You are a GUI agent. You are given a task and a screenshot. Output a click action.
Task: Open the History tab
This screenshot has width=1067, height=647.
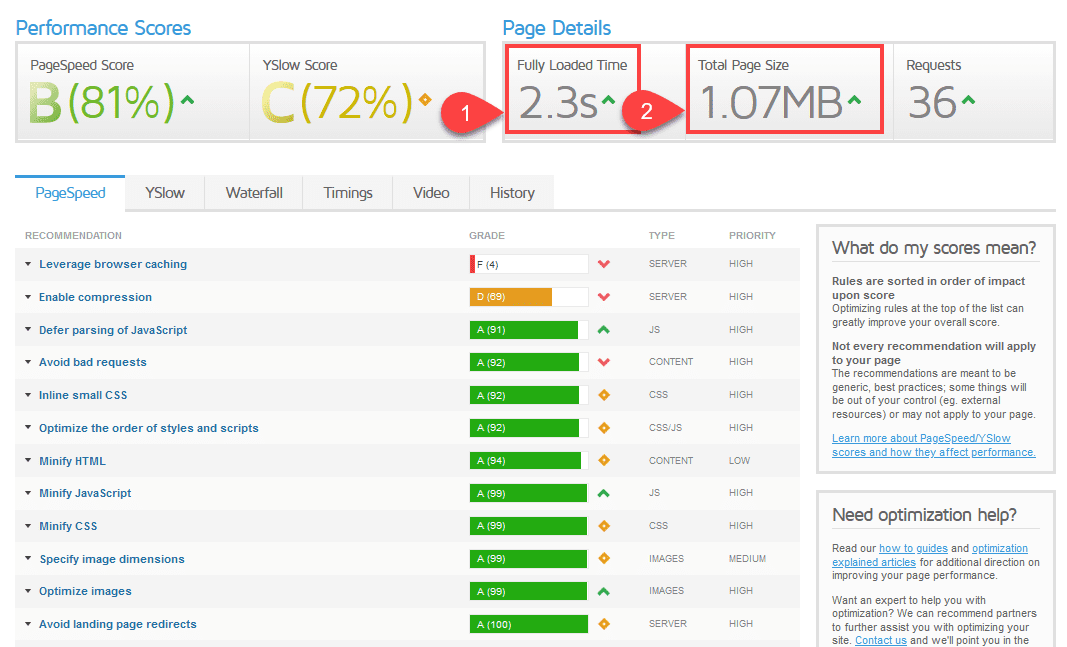511,192
